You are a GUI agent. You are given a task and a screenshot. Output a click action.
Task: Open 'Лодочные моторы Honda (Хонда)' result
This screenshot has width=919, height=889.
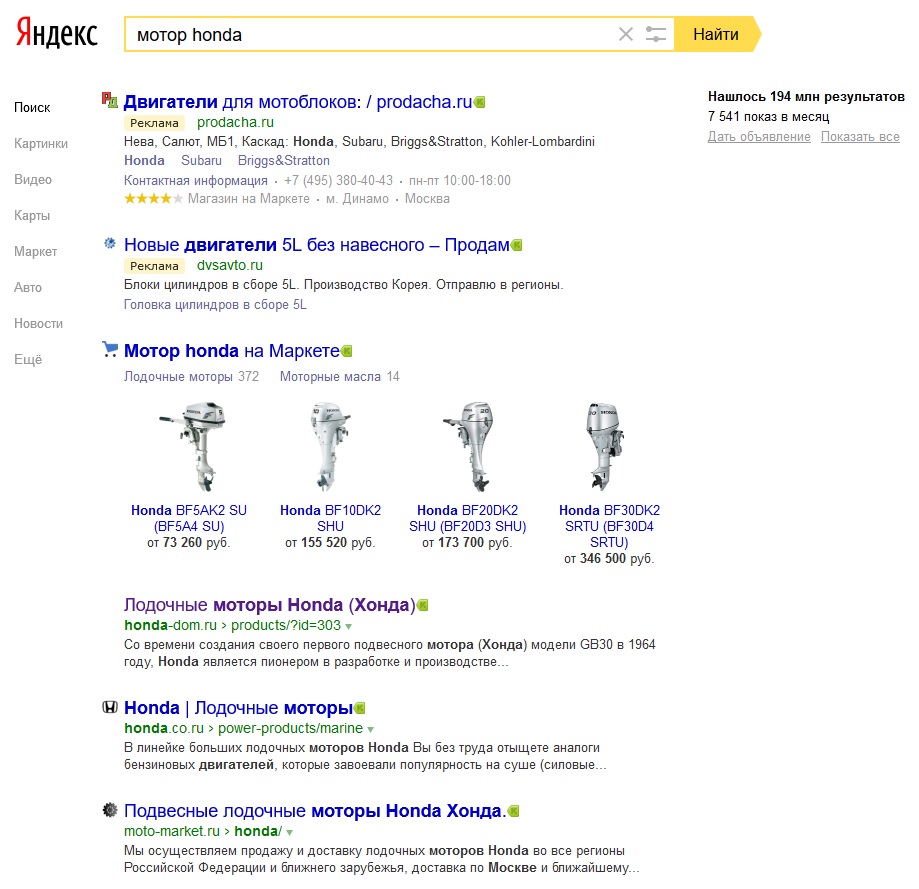click(270, 605)
